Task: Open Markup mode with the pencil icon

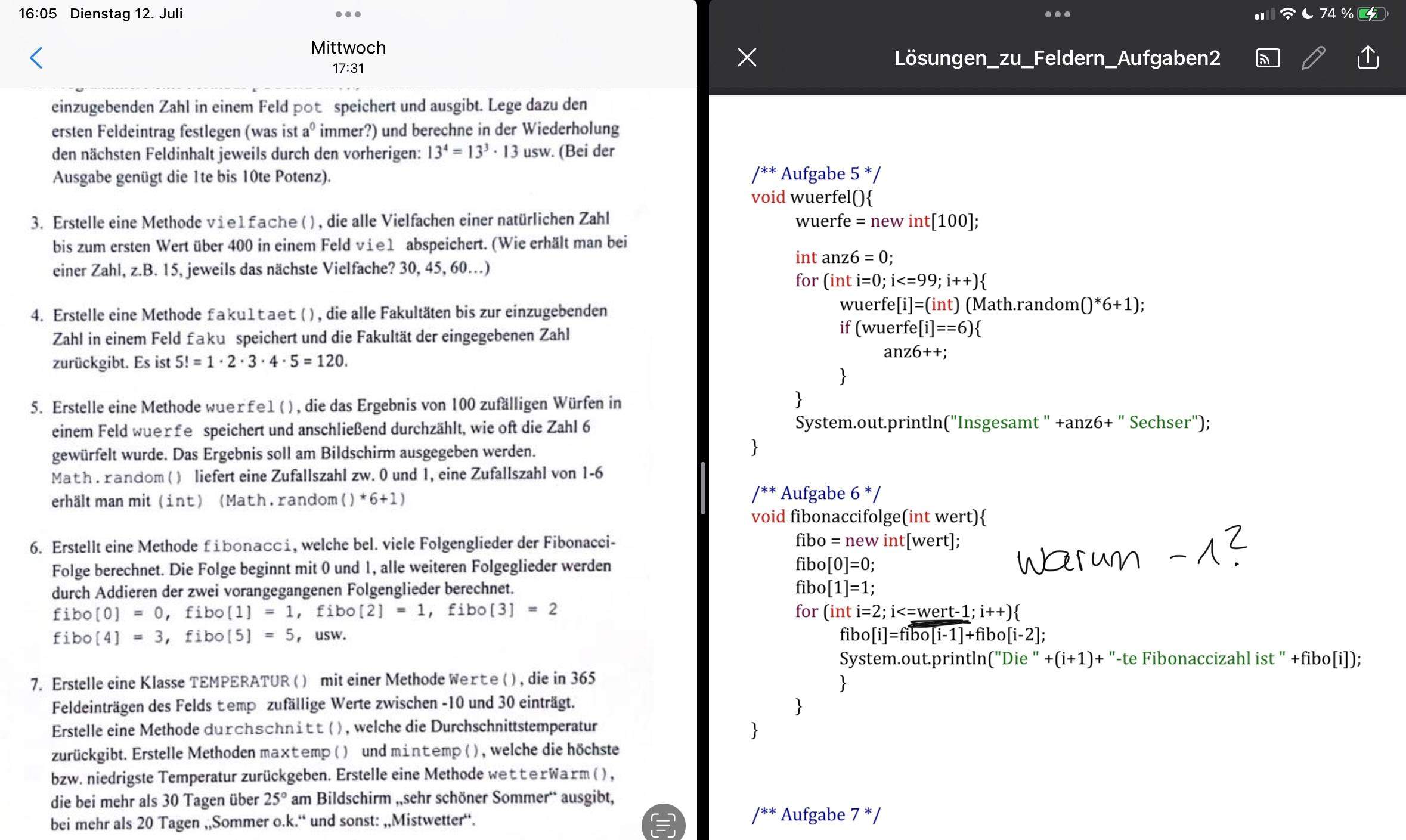Action: coord(1314,57)
